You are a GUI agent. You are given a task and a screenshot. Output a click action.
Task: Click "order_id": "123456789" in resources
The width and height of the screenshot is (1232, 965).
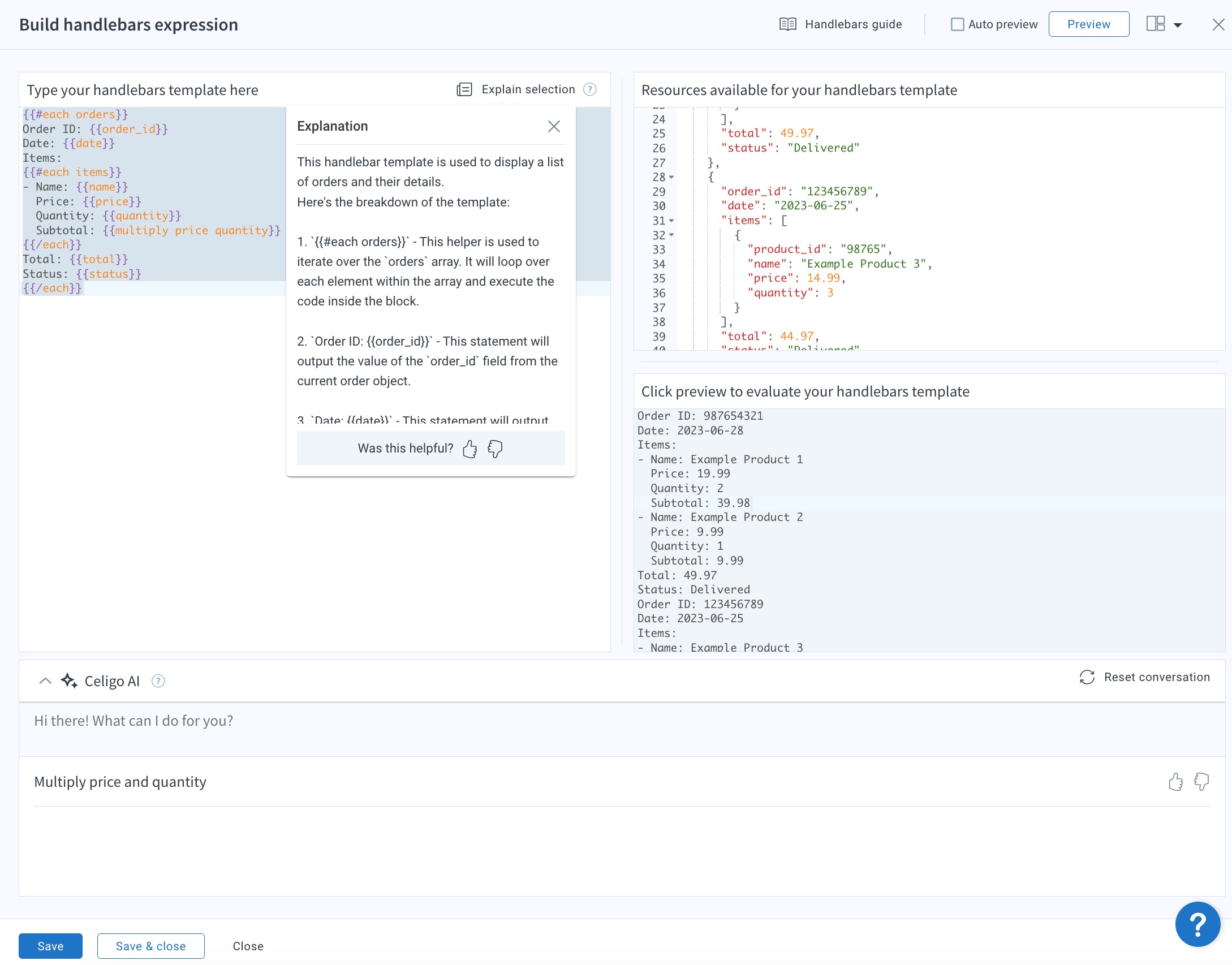tap(800, 191)
